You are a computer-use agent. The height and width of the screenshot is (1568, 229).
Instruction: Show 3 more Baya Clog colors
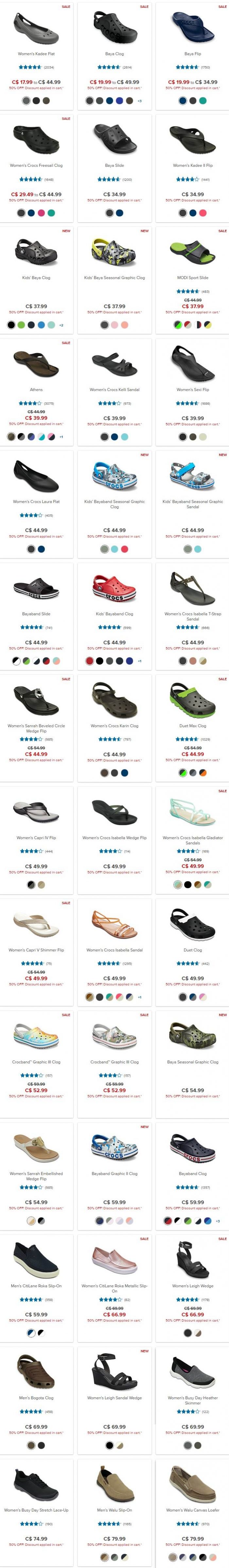[139, 100]
